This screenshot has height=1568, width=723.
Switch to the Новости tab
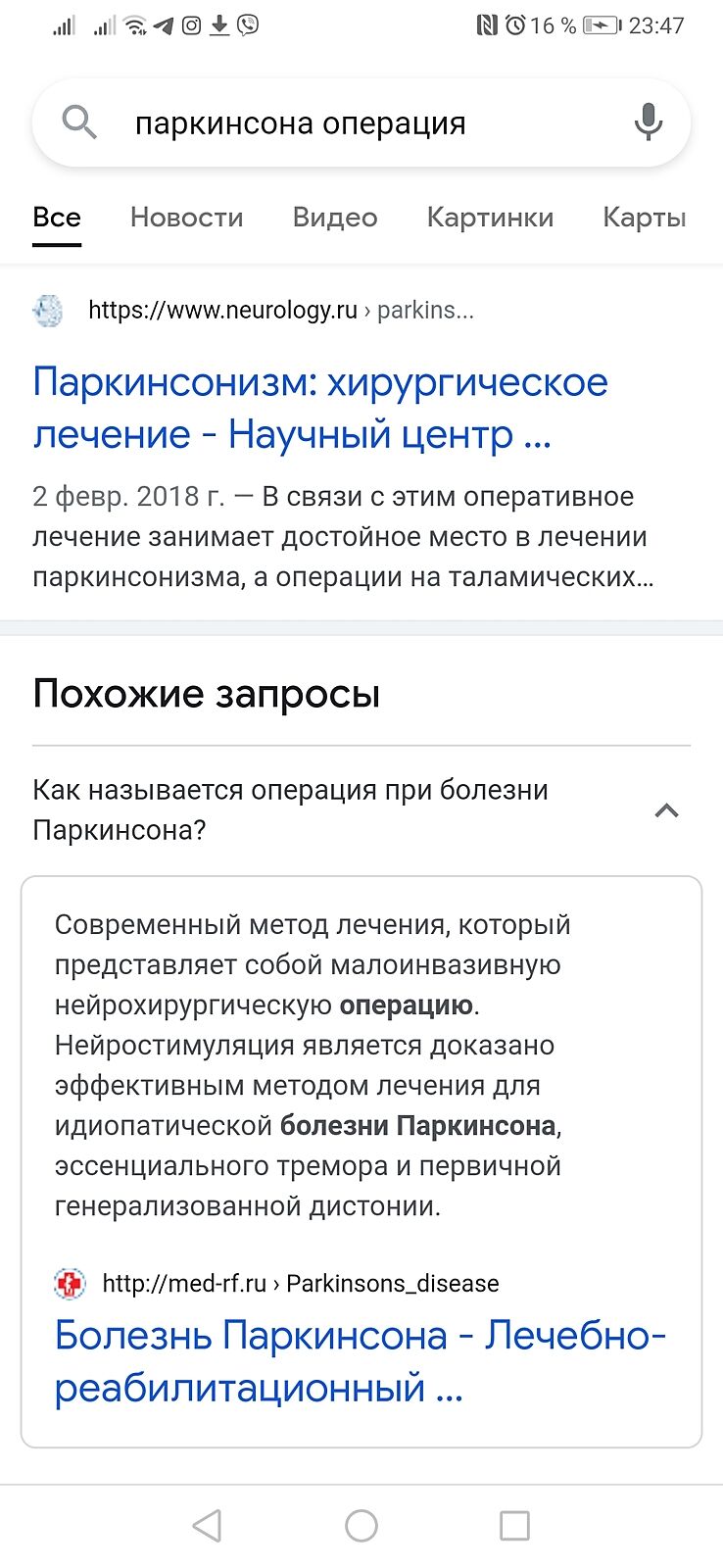point(186,218)
